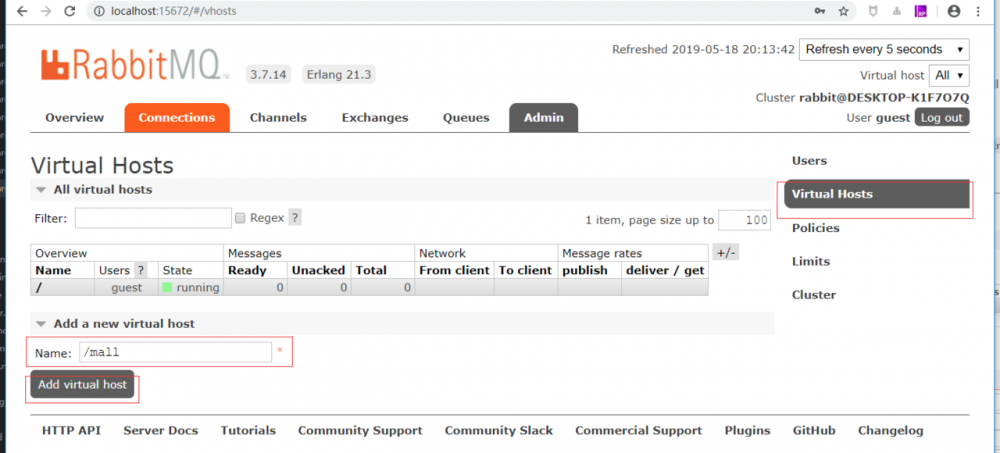Select Virtual Hosts in admin sidebar
This screenshot has width=1000, height=453.
pos(877,194)
